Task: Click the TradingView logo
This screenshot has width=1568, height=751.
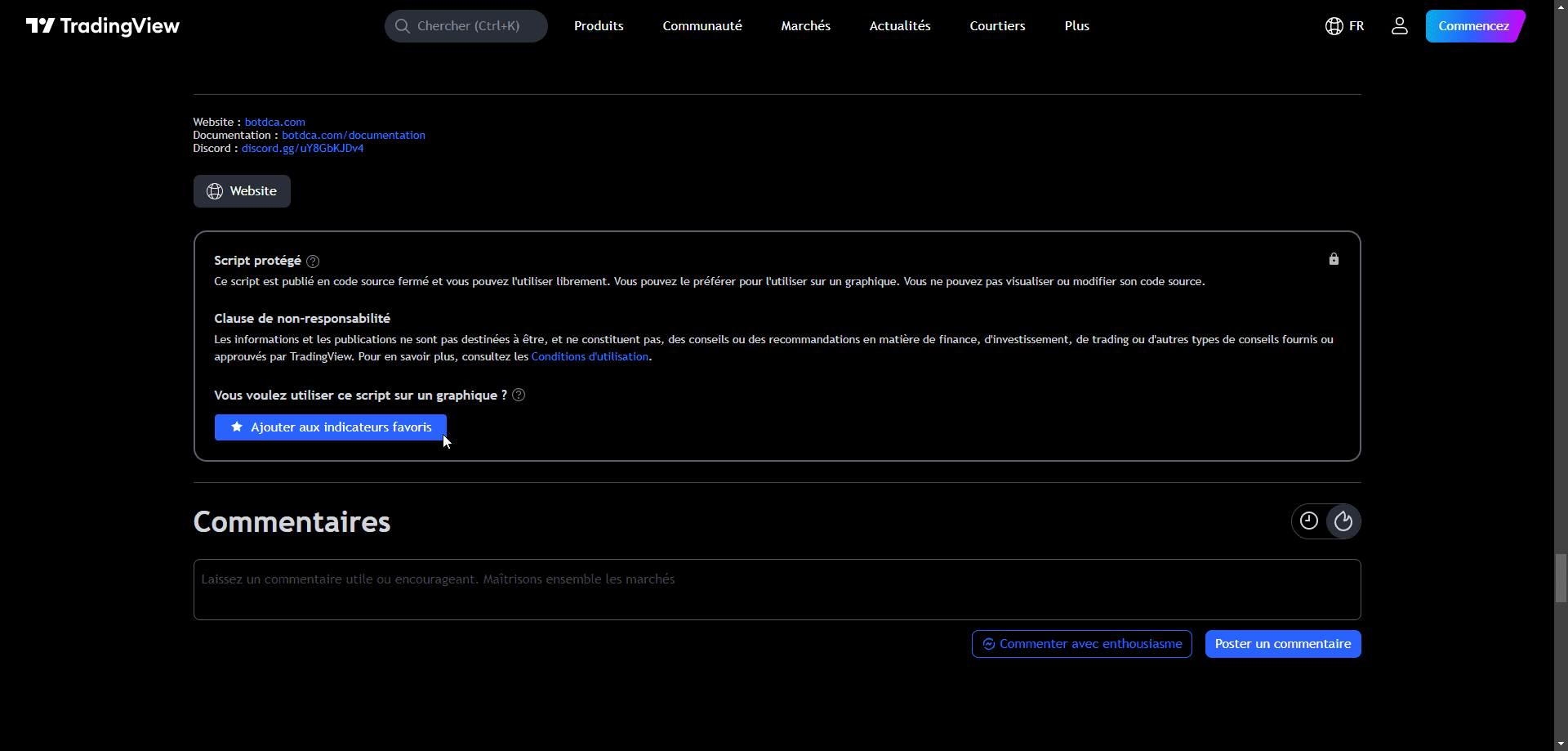Action: click(x=103, y=26)
